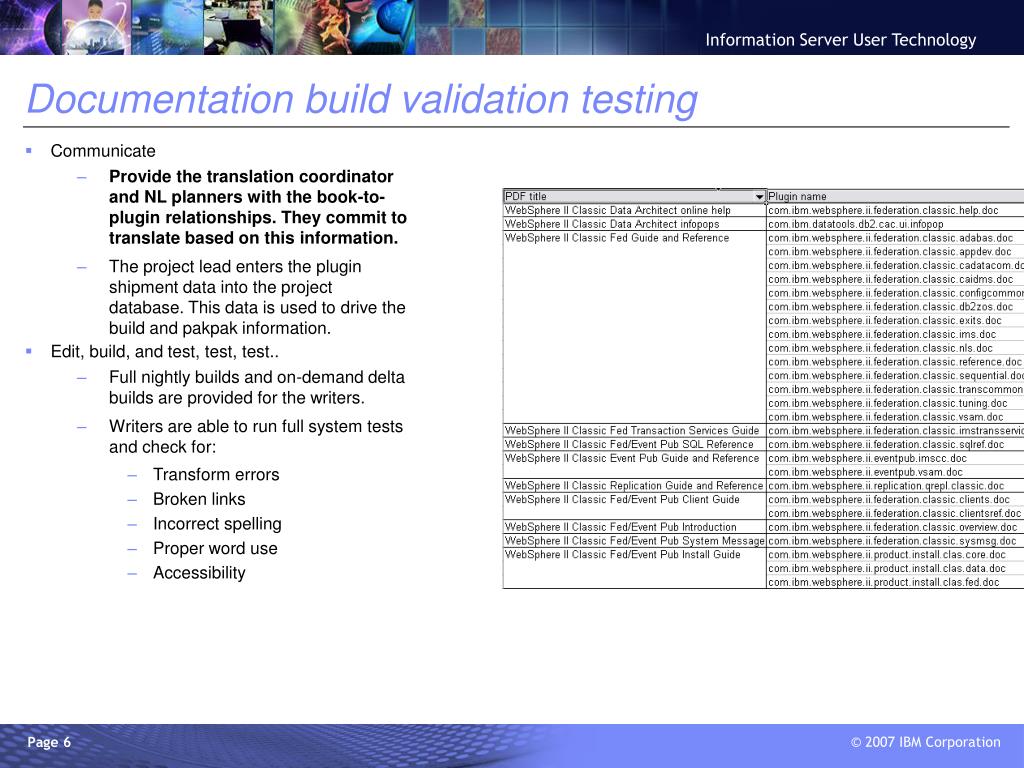Select plugin cell ending 'classic.ims.doc'
Image resolution: width=1024 pixels, height=768 pixels.
[895, 334]
